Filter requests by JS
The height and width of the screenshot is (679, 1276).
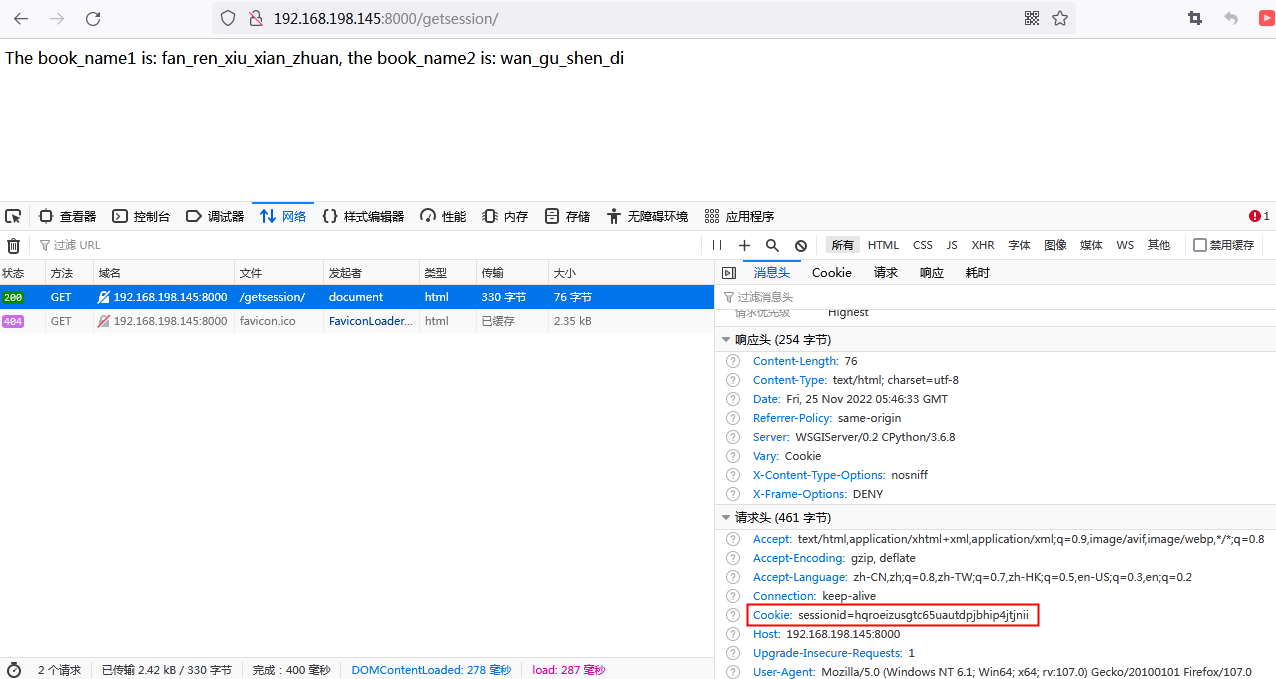pyautogui.click(x=952, y=245)
